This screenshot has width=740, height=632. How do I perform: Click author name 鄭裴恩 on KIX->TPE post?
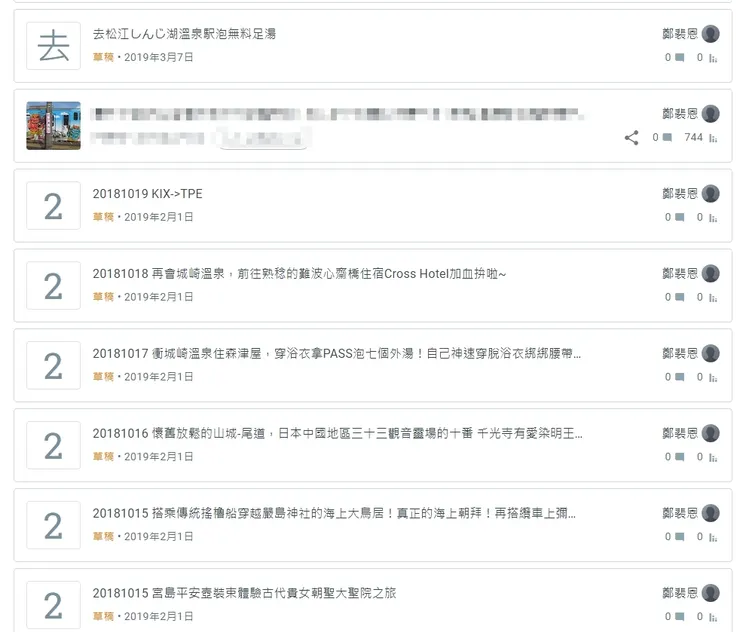[x=680, y=194]
